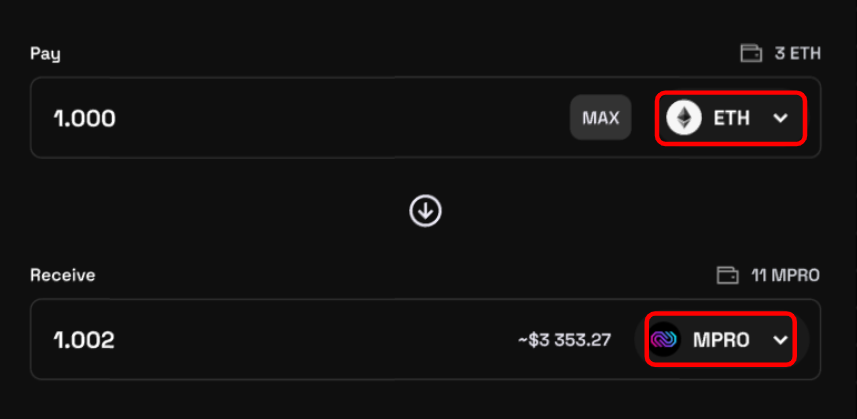Viewport: 857px width, 419px height.
Task: Click the wallet icon beside 3 ETH
Action: point(751,54)
